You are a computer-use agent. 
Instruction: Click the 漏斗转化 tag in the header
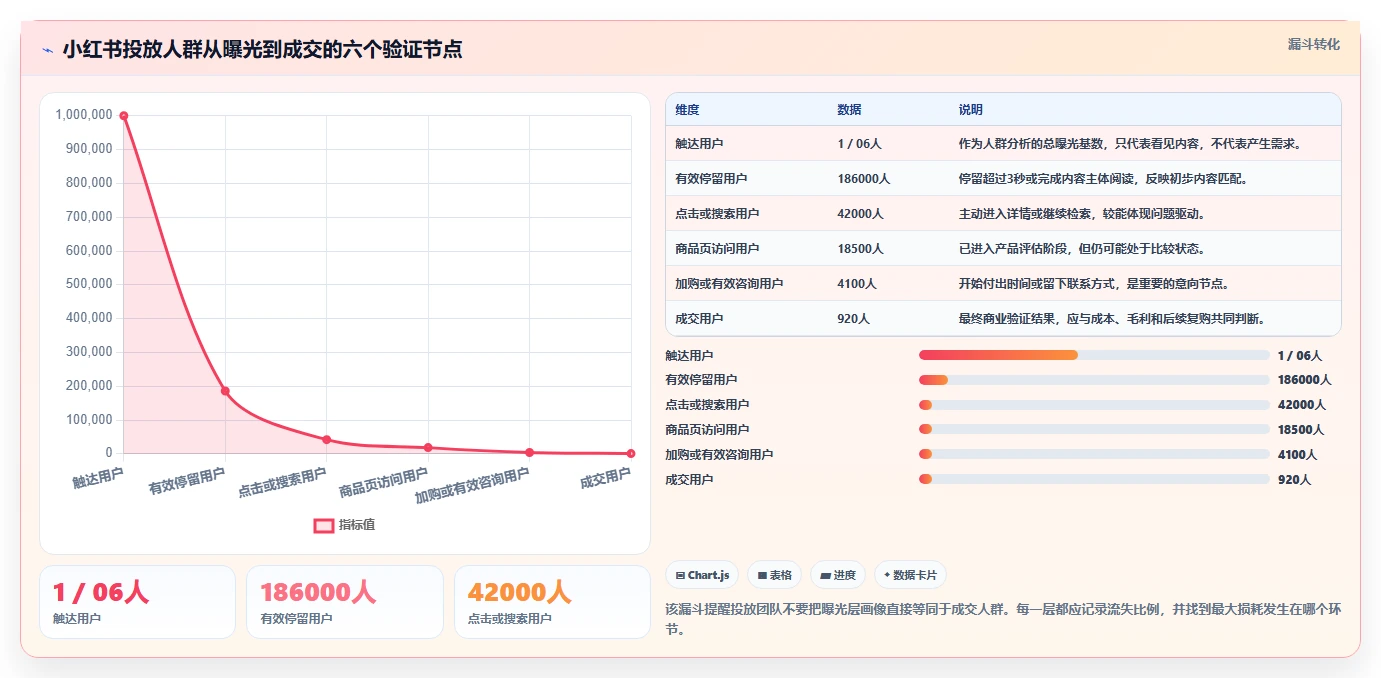pos(1313,44)
